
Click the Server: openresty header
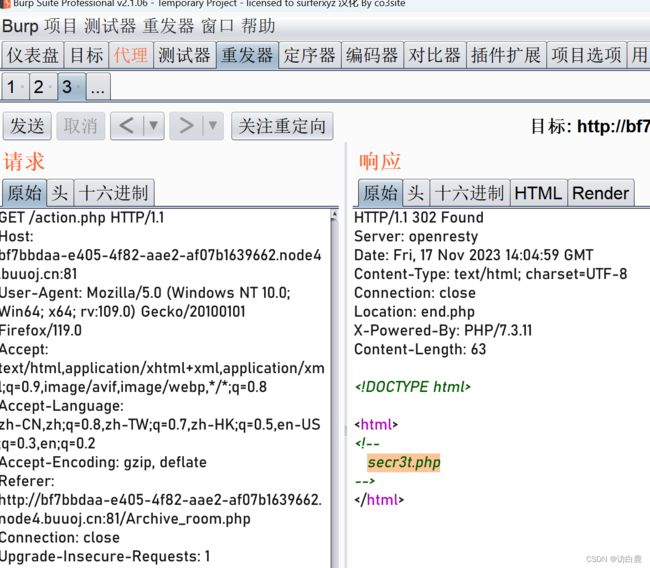[416, 236]
